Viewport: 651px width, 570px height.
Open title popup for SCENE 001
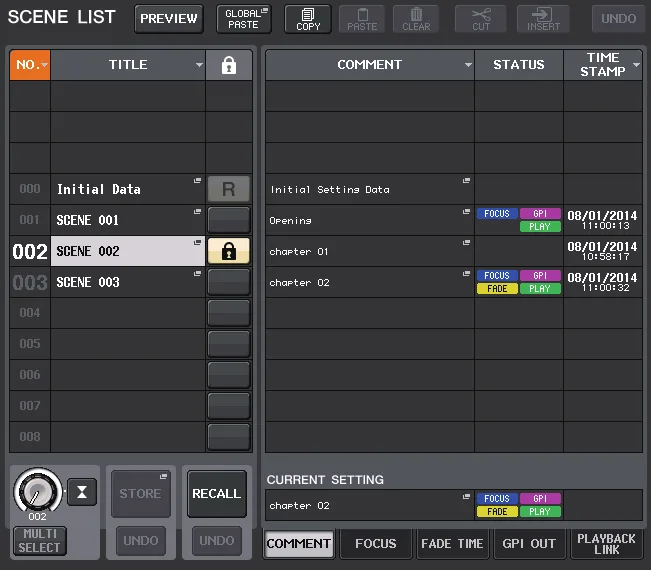(x=197, y=212)
